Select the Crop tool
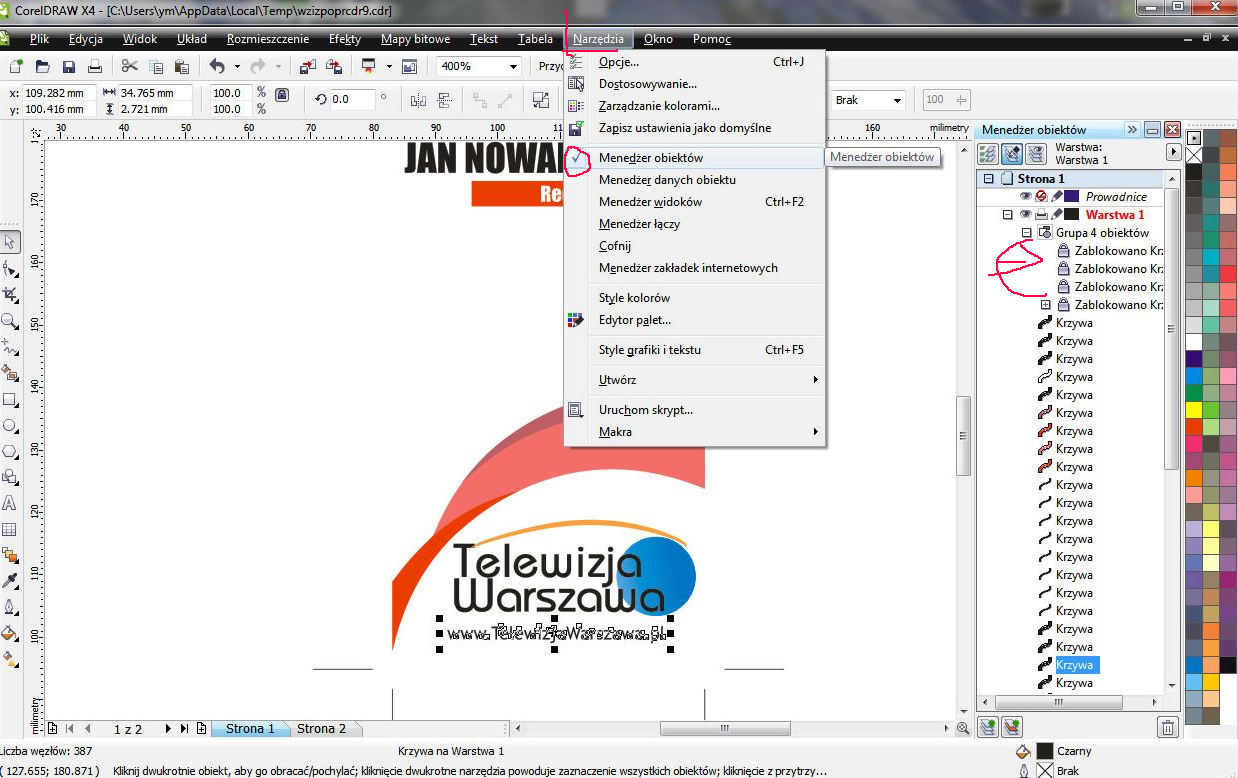 (x=10, y=294)
